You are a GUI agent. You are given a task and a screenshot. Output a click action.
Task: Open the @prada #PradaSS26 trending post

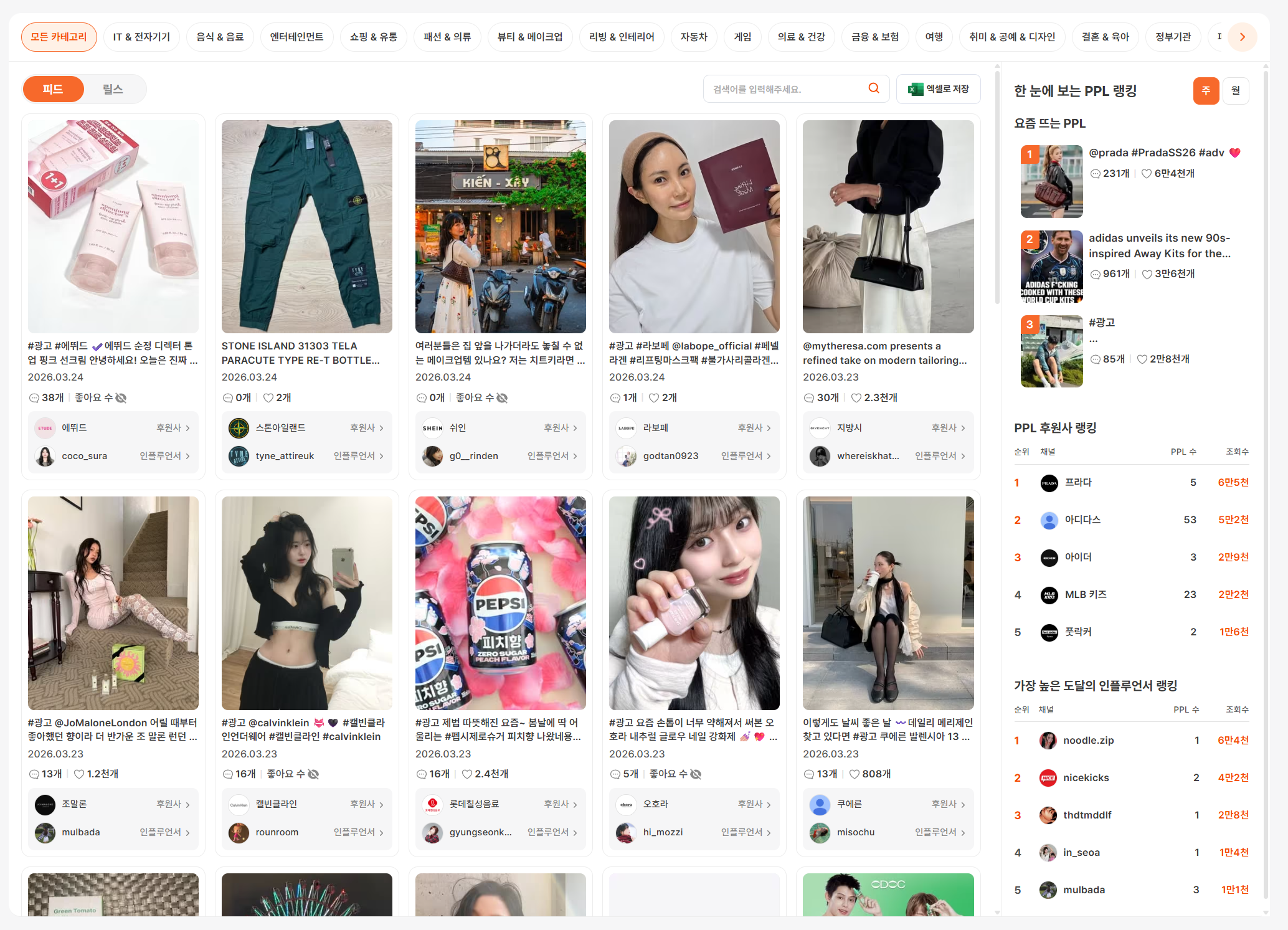[x=1156, y=153]
